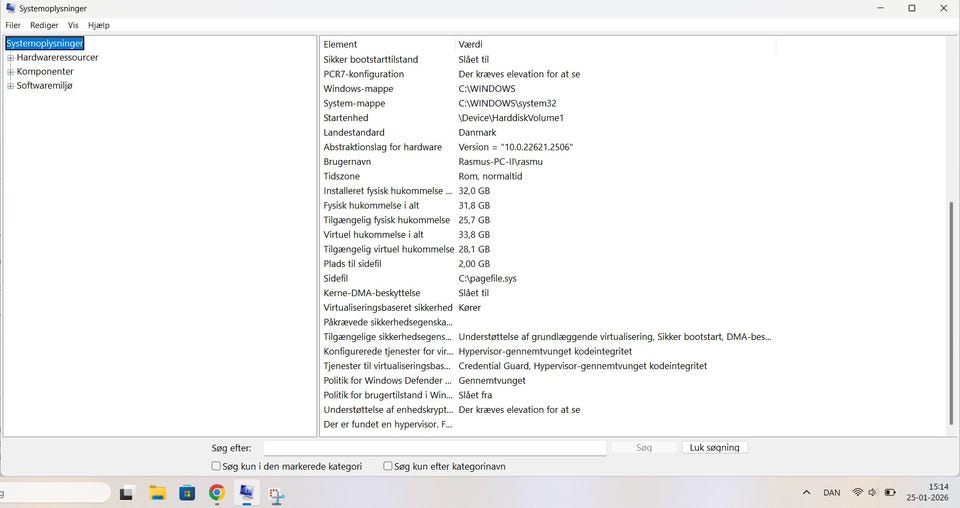
Task: Open the Vis menu
Action: [x=73, y=25]
